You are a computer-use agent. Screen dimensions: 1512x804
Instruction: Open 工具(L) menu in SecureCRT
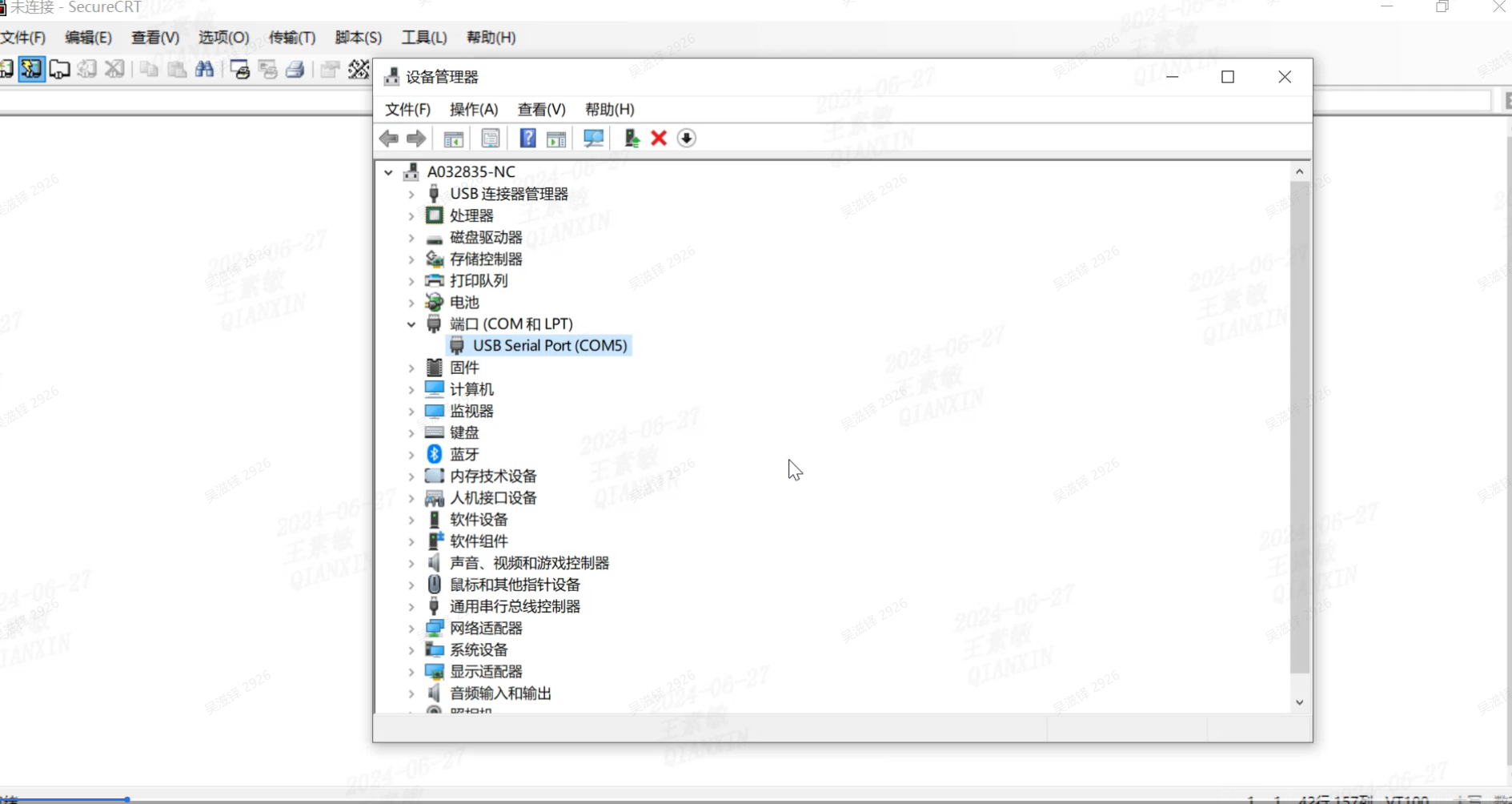click(424, 38)
